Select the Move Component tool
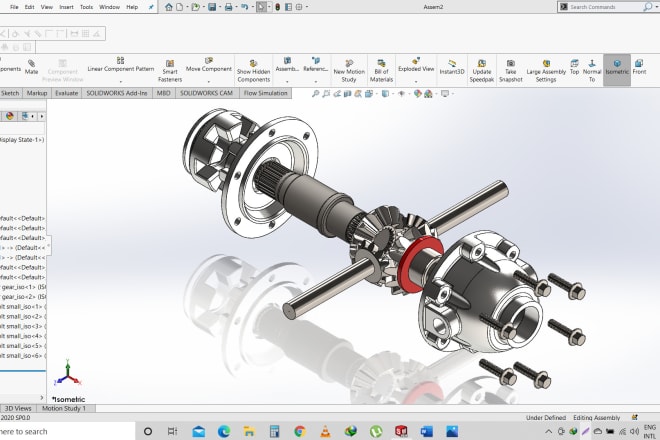The height and width of the screenshot is (440, 660). (x=209, y=64)
